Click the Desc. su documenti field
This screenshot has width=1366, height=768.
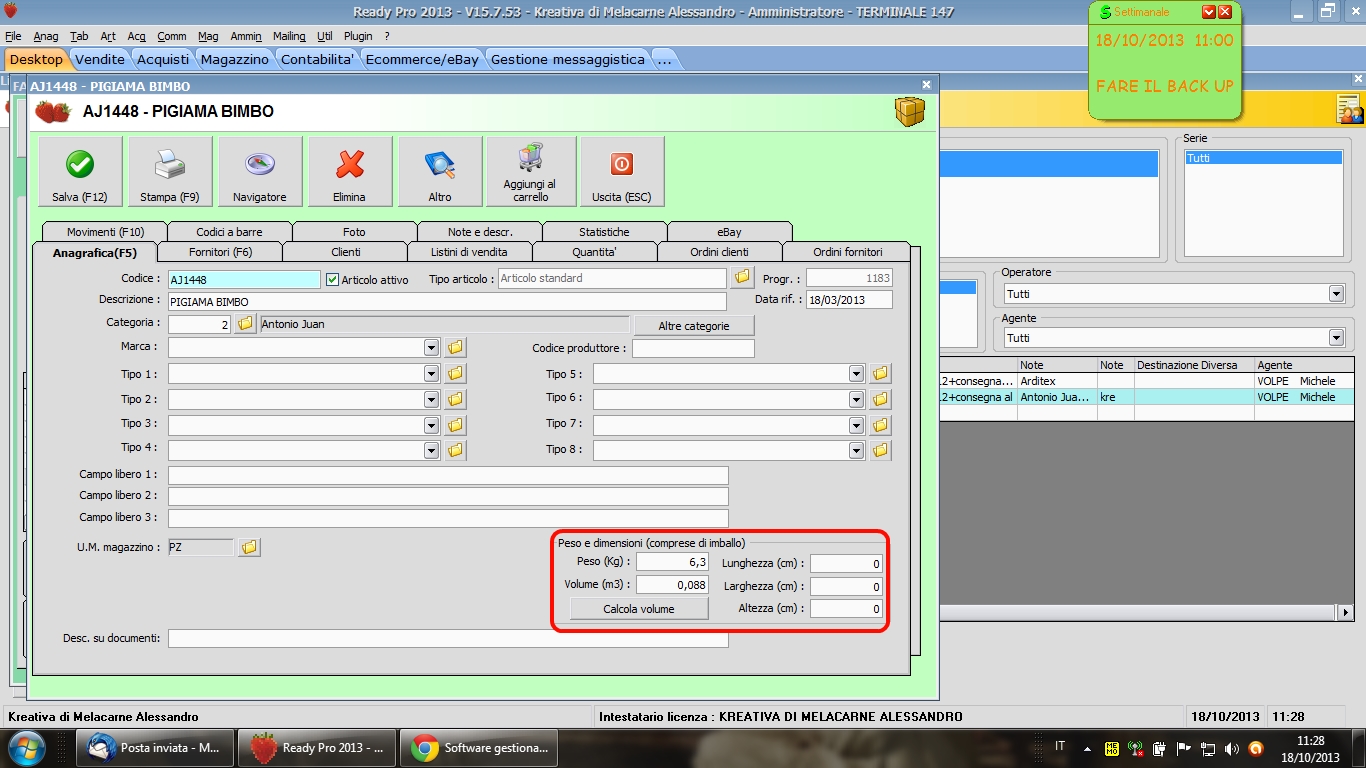[x=448, y=638]
